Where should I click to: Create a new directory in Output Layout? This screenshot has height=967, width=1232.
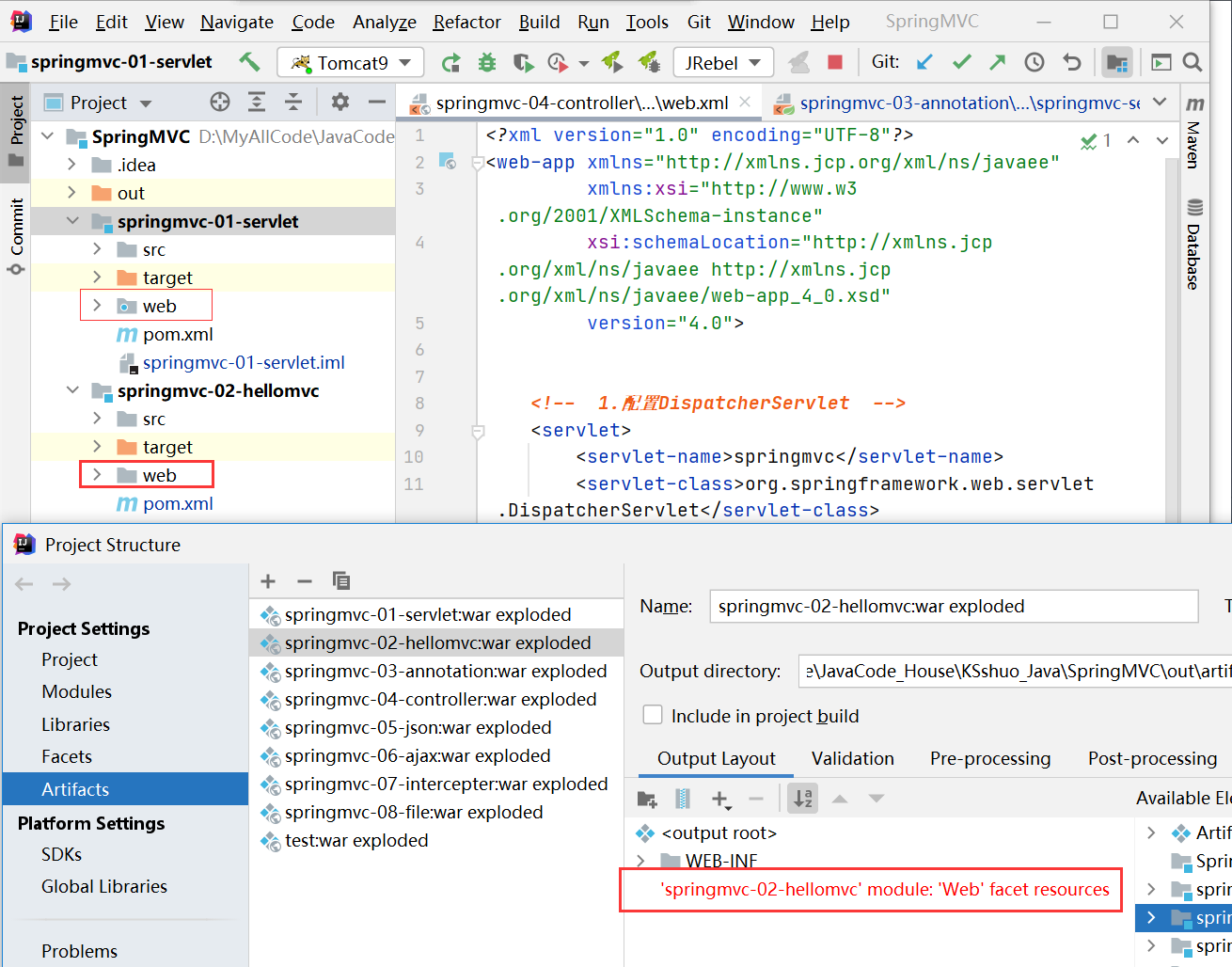click(645, 799)
